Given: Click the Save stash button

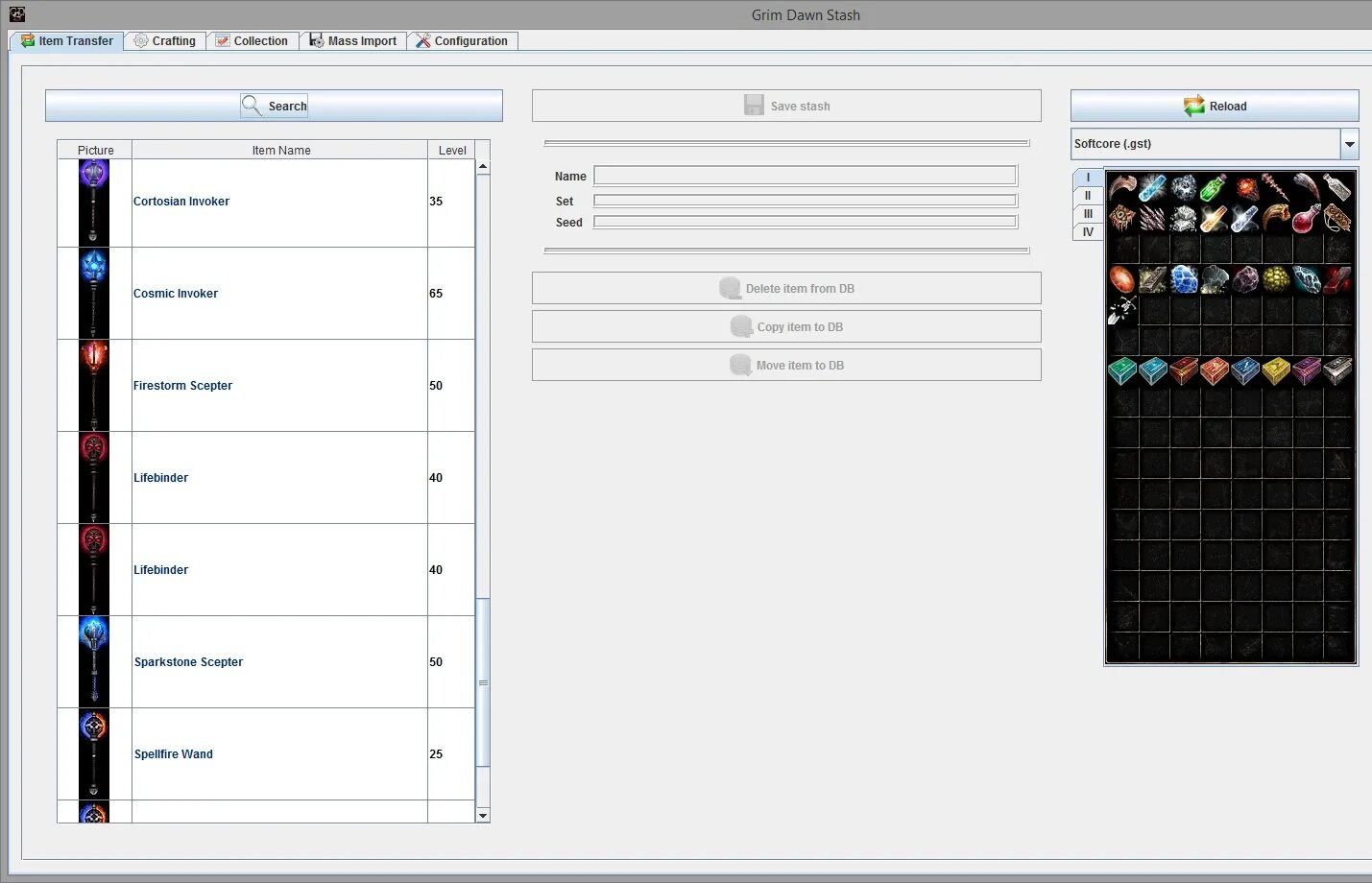Looking at the screenshot, I should tap(786, 106).
